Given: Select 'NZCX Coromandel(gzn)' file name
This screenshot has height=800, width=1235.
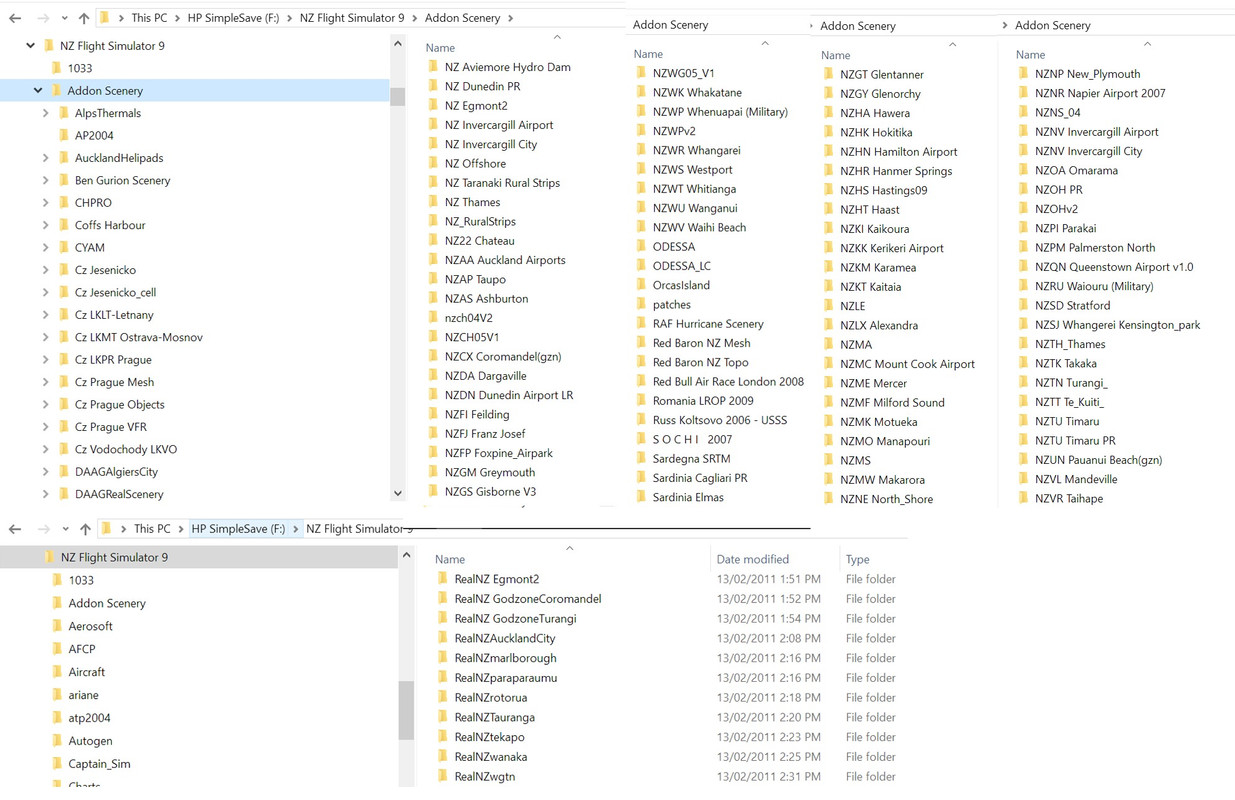Looking at the screenshot, I should 503,356.
